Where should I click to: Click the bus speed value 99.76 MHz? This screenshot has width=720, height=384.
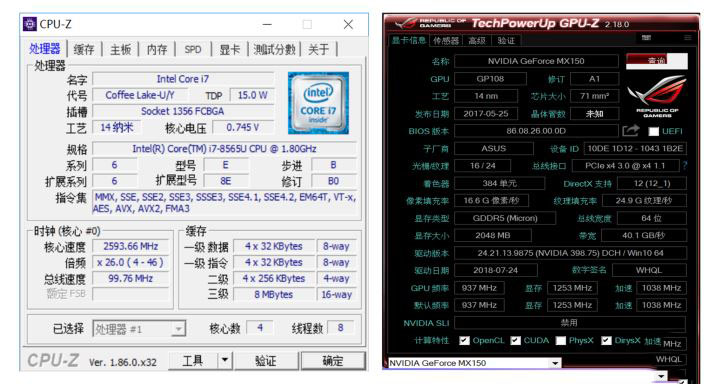click(x=130, y=278)
